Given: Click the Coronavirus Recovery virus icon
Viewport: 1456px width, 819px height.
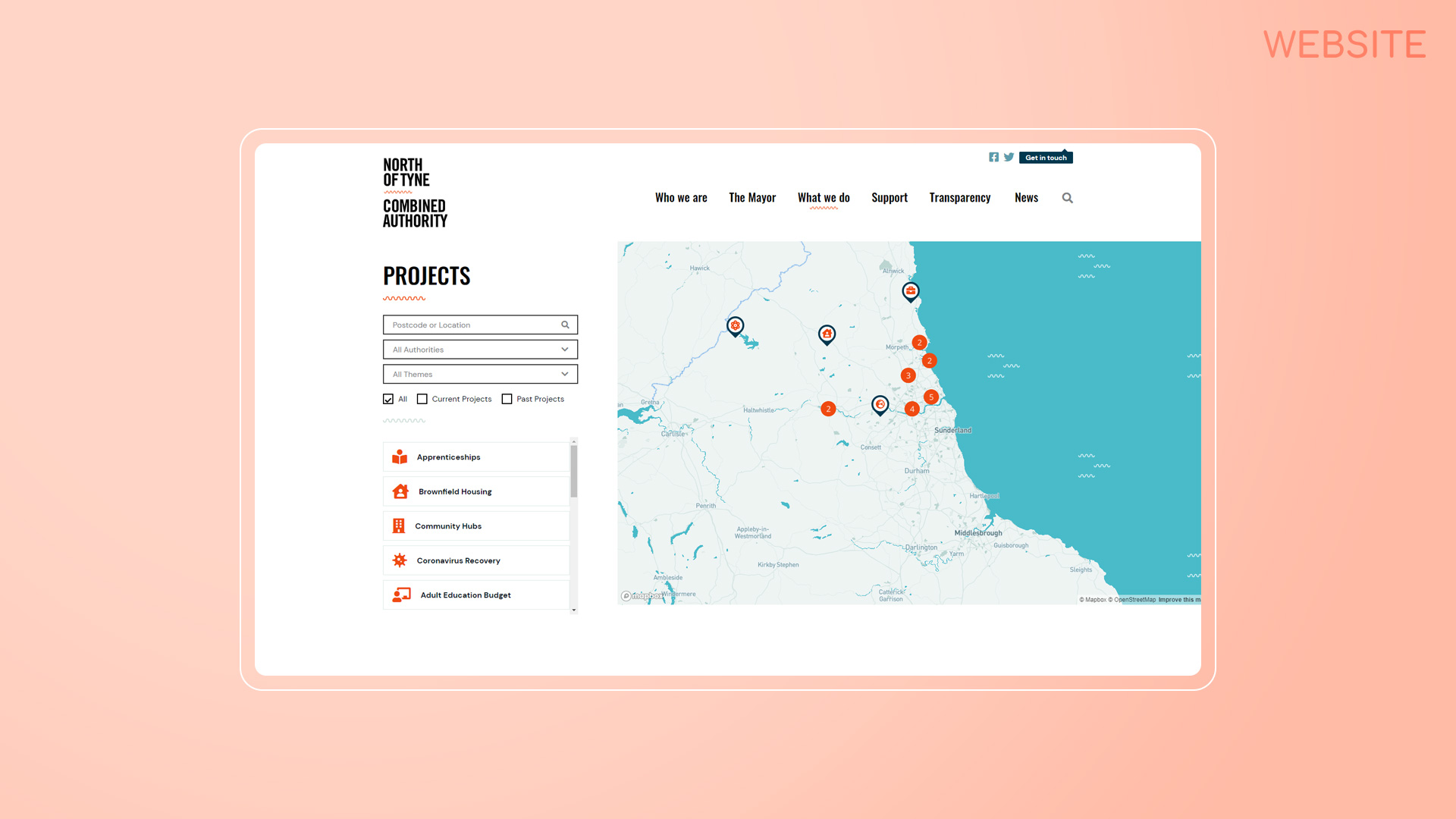Looking at the screenshot, I should [400, 560].
